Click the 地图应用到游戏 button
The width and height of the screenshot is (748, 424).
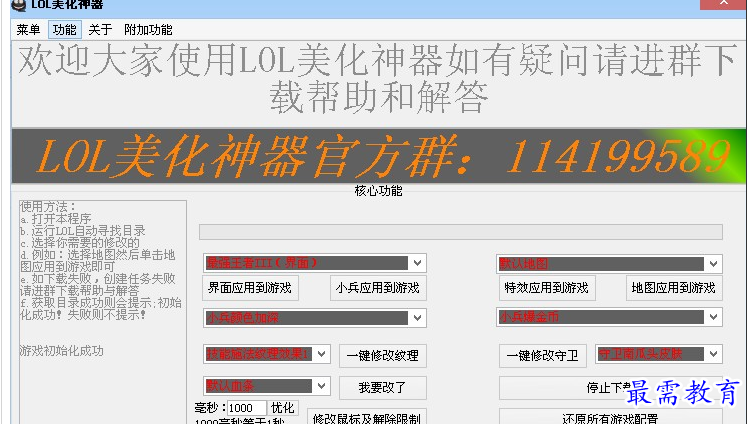[674, 288]
